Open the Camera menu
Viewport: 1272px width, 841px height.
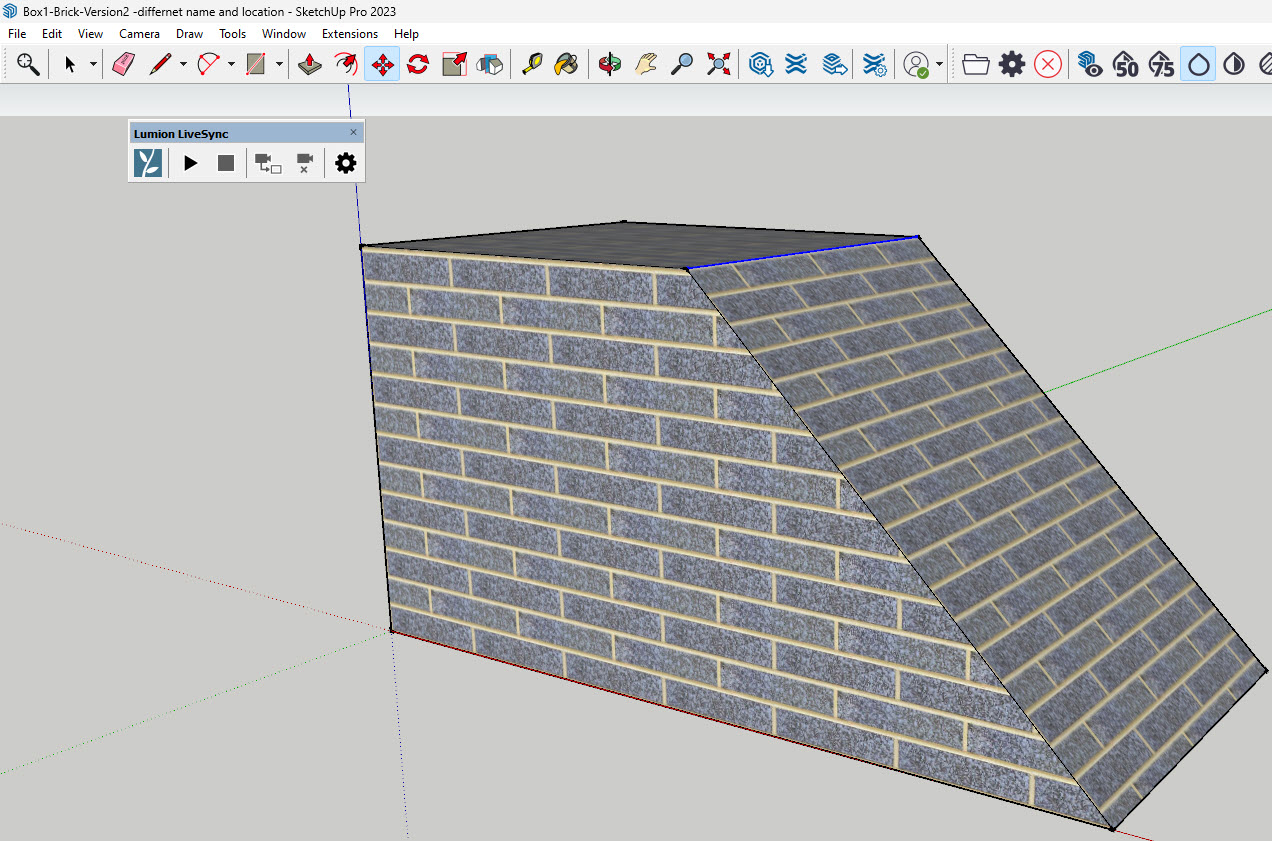[139, 34]
